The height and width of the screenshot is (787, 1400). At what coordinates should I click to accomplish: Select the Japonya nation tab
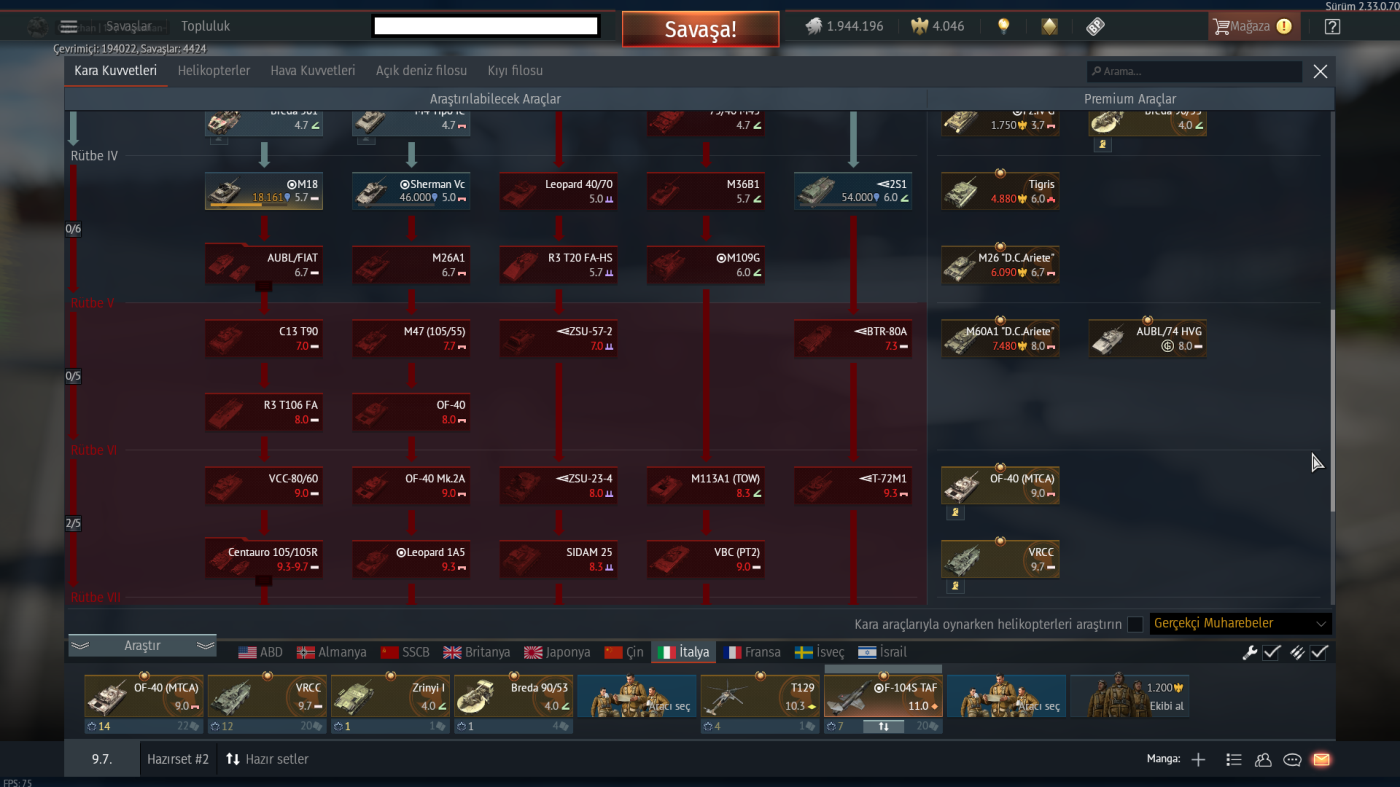pos(557,652)
